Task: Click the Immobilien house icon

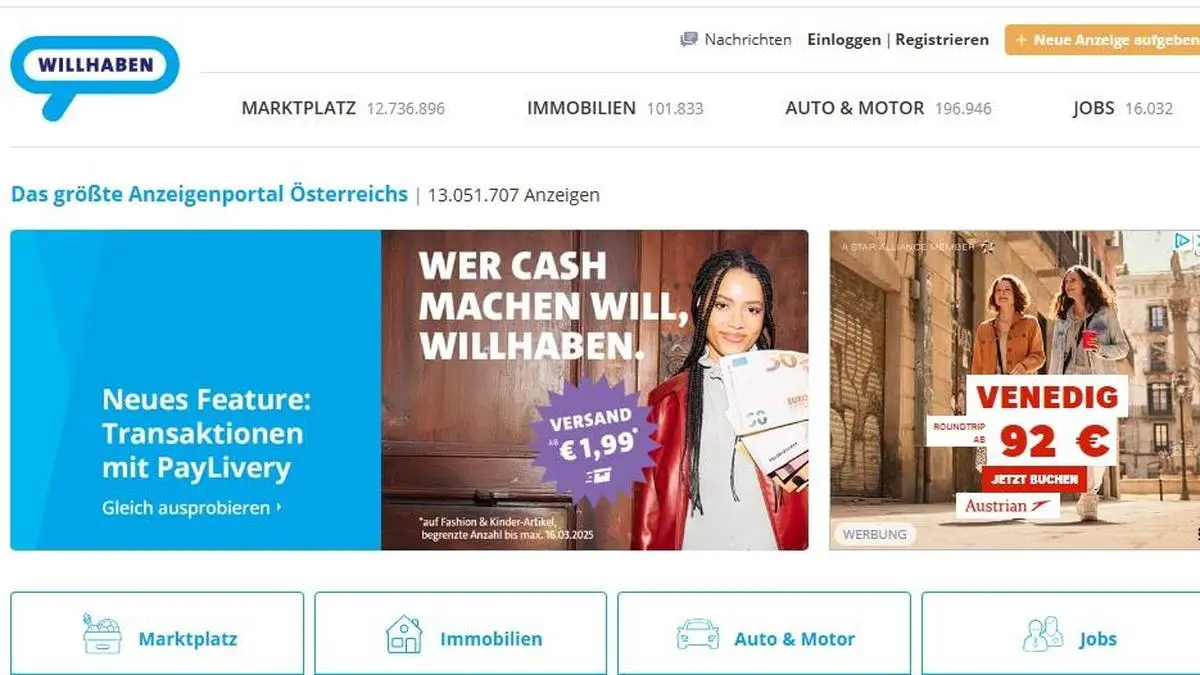Action: 404,634
